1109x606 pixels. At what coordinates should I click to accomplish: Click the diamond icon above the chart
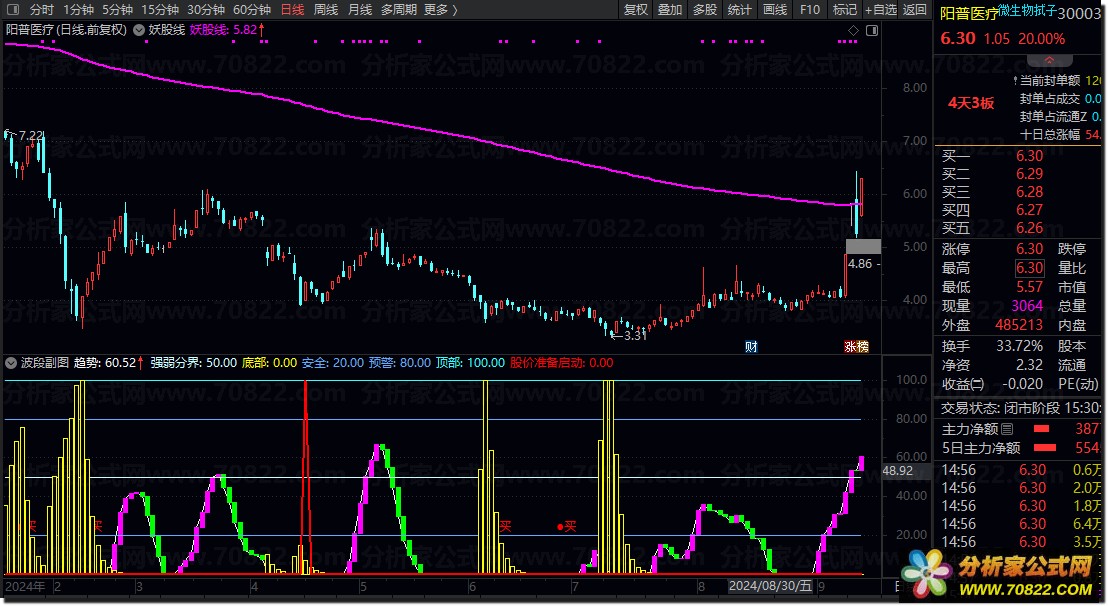pos(853,30)
